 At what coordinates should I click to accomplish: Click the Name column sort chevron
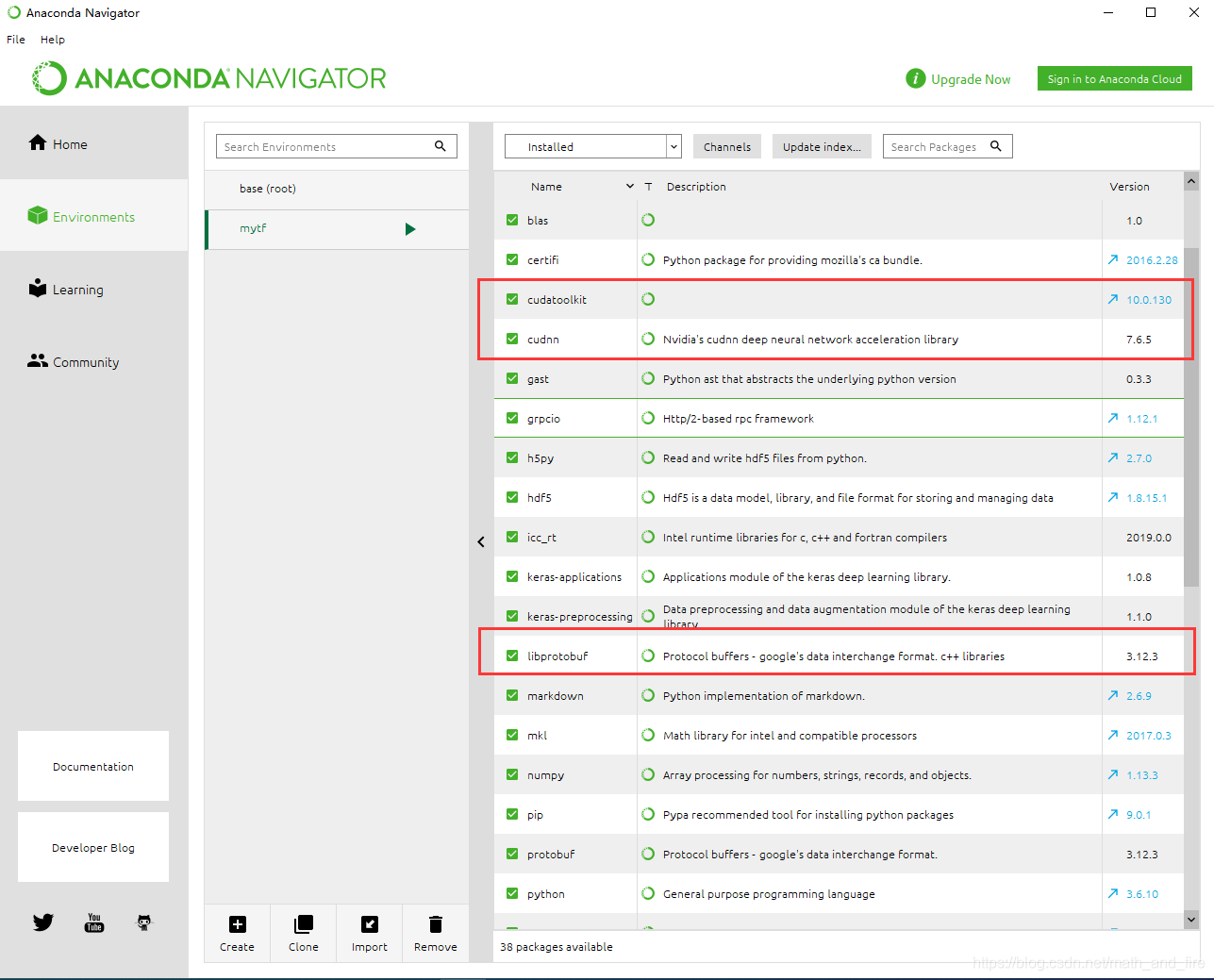(630, 186)
